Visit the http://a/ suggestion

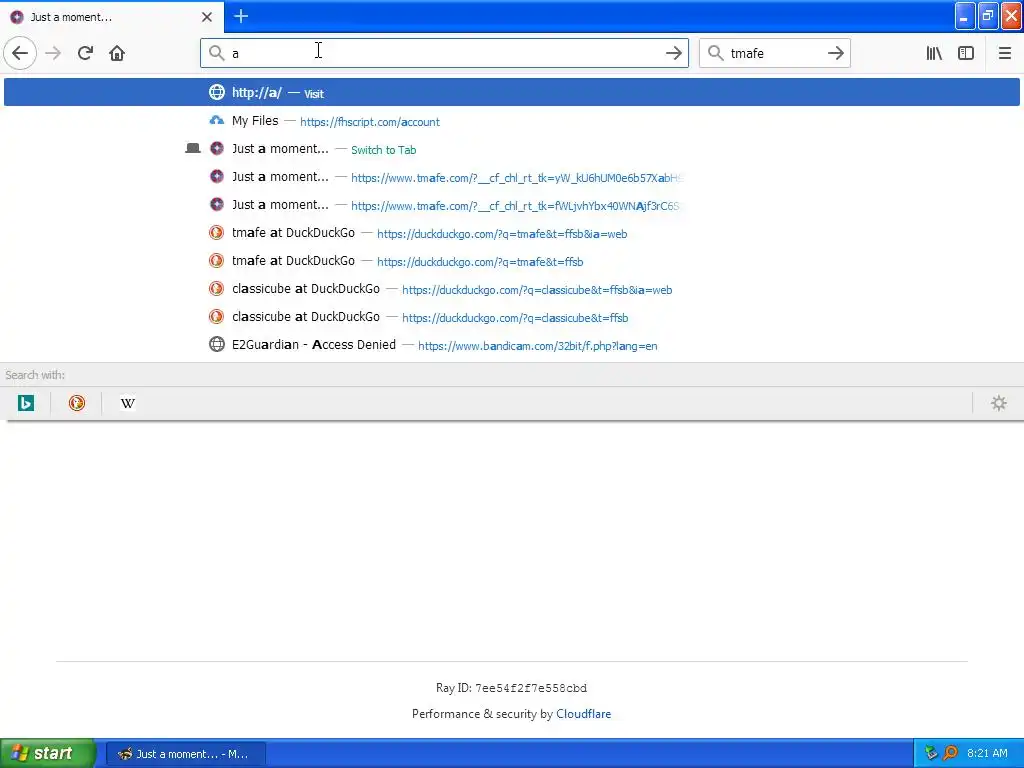click(512, 92)
